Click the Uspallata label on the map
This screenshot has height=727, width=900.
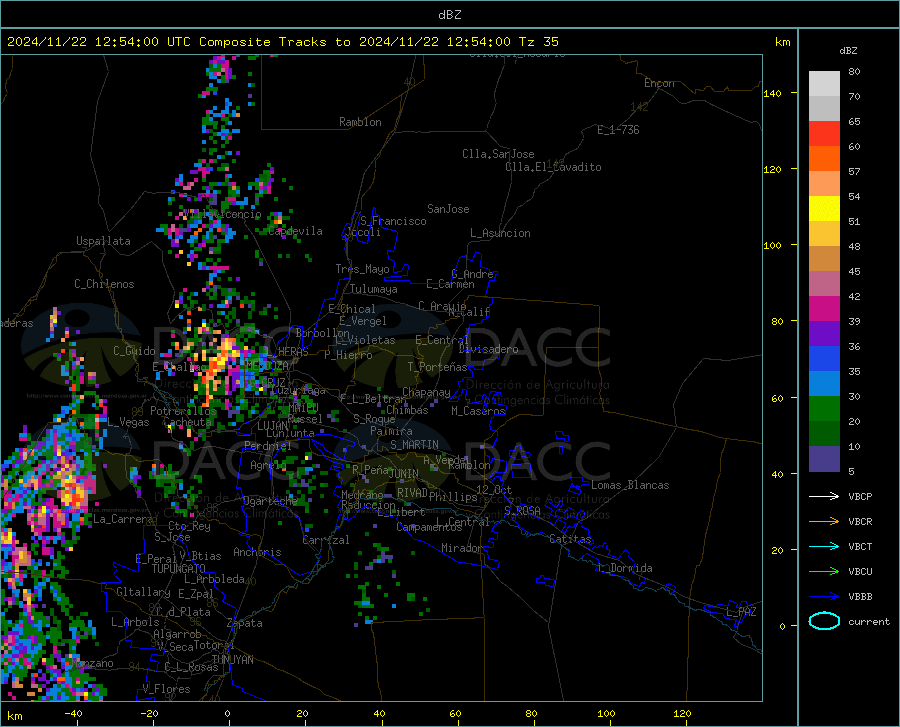point(103,241)
